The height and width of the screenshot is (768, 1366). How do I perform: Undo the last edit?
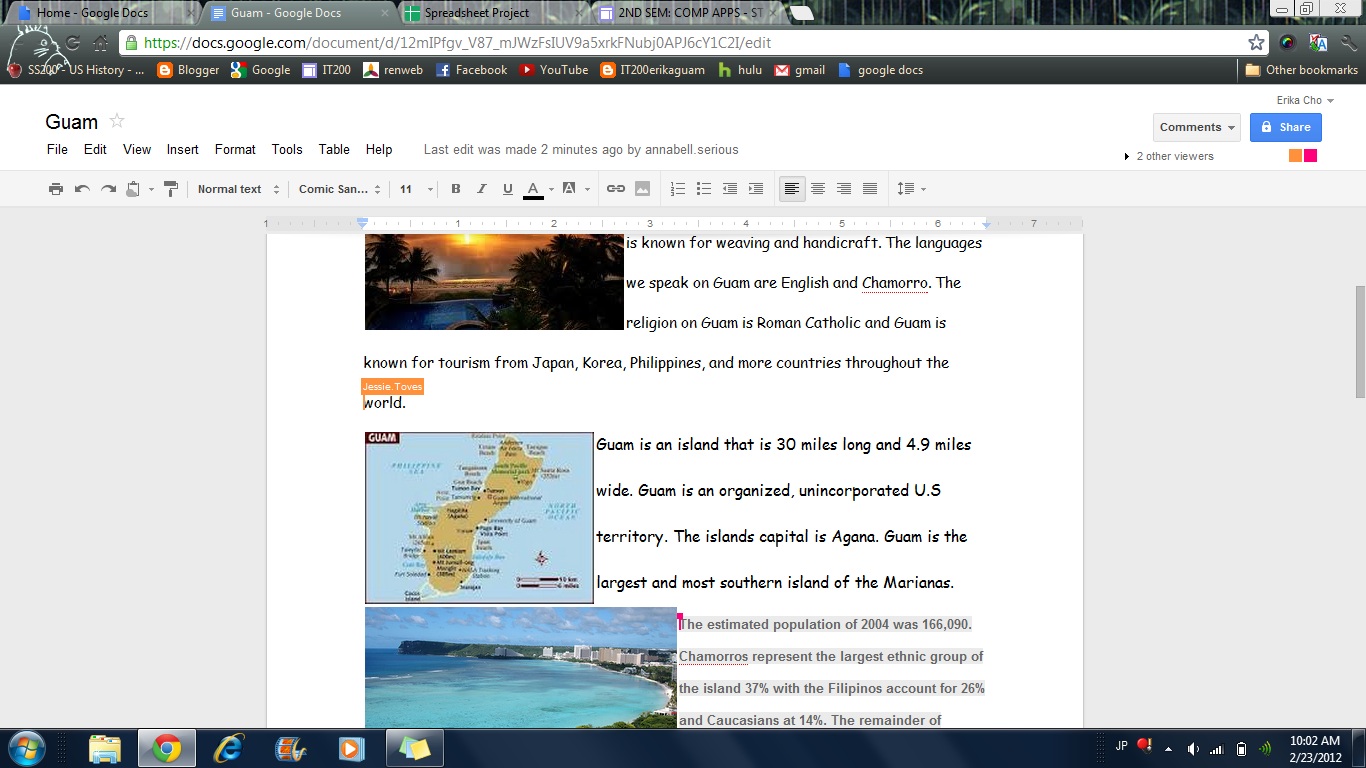point(82,189)
